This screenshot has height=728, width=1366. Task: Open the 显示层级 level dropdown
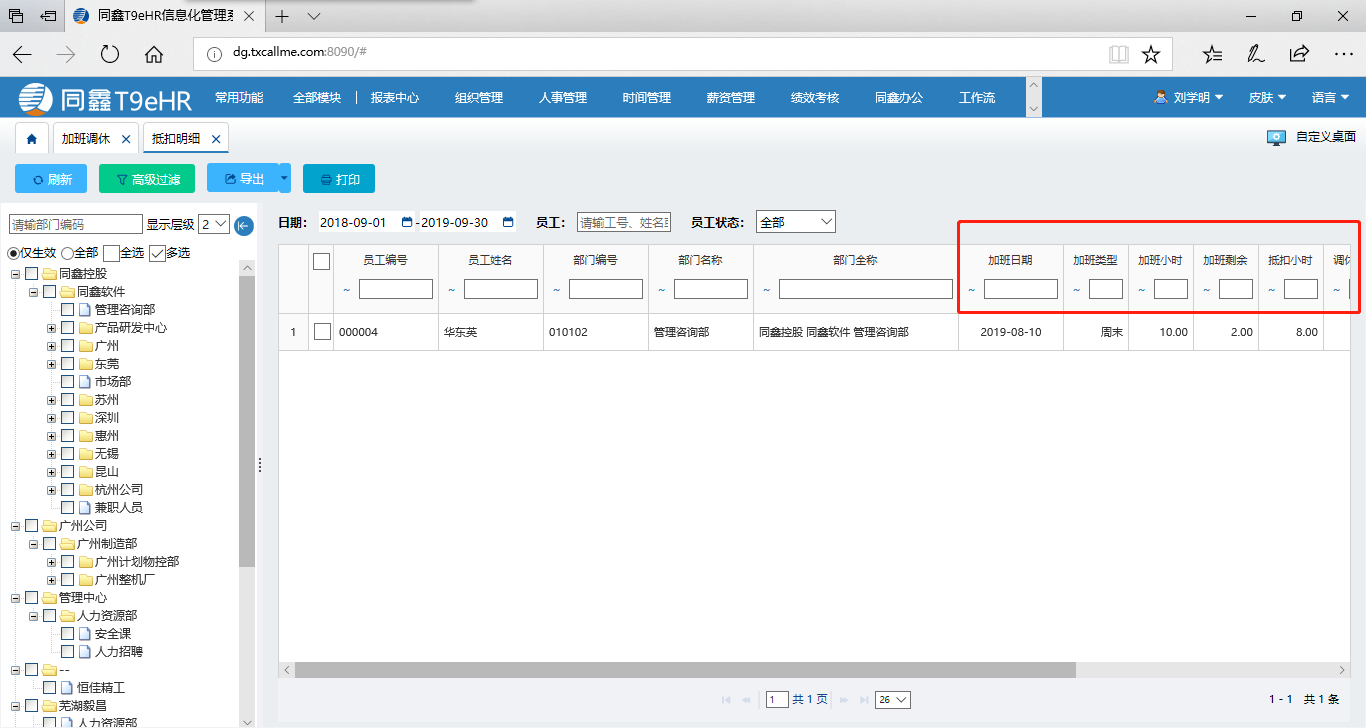click(214, 225)
